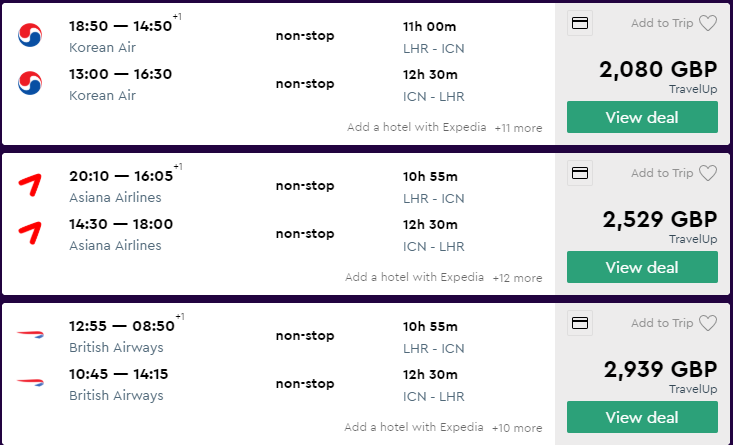The width and height of the screenshot is (733, 445).
Task: Click payment card icon on 2,080 GBP deal
Action: point(579,23)
